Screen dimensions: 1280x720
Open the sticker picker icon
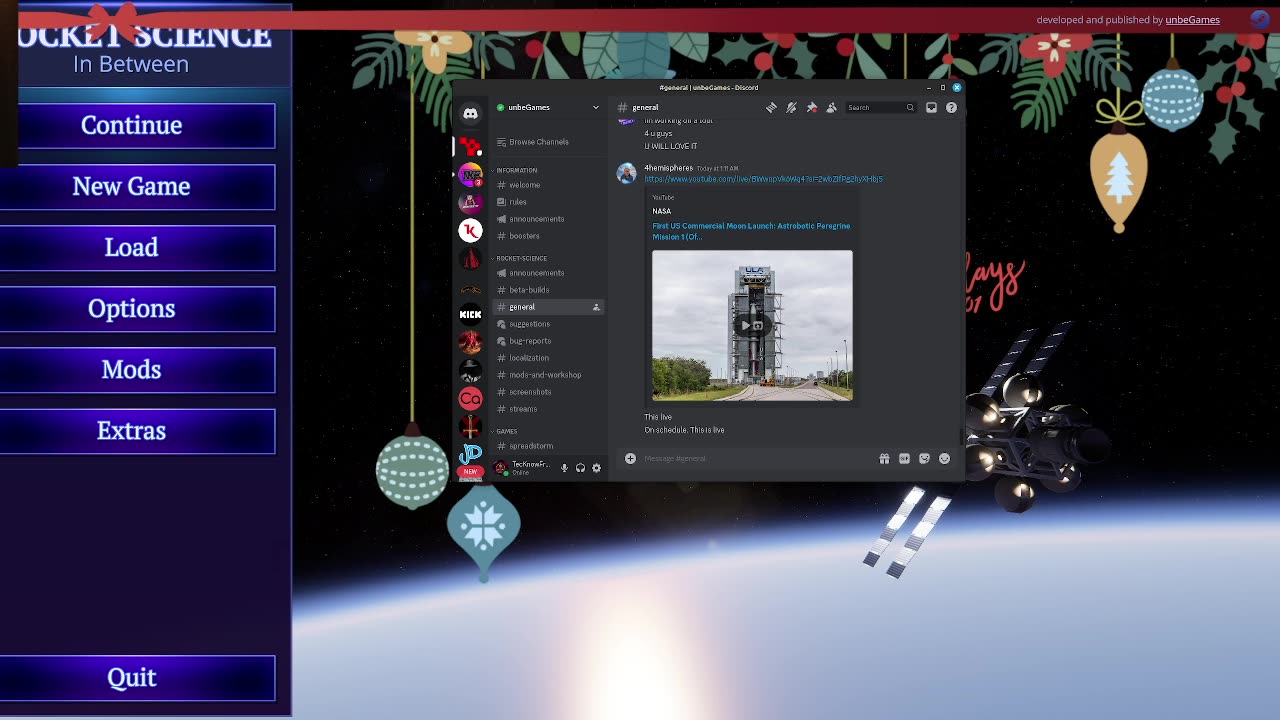pos(924,458)
